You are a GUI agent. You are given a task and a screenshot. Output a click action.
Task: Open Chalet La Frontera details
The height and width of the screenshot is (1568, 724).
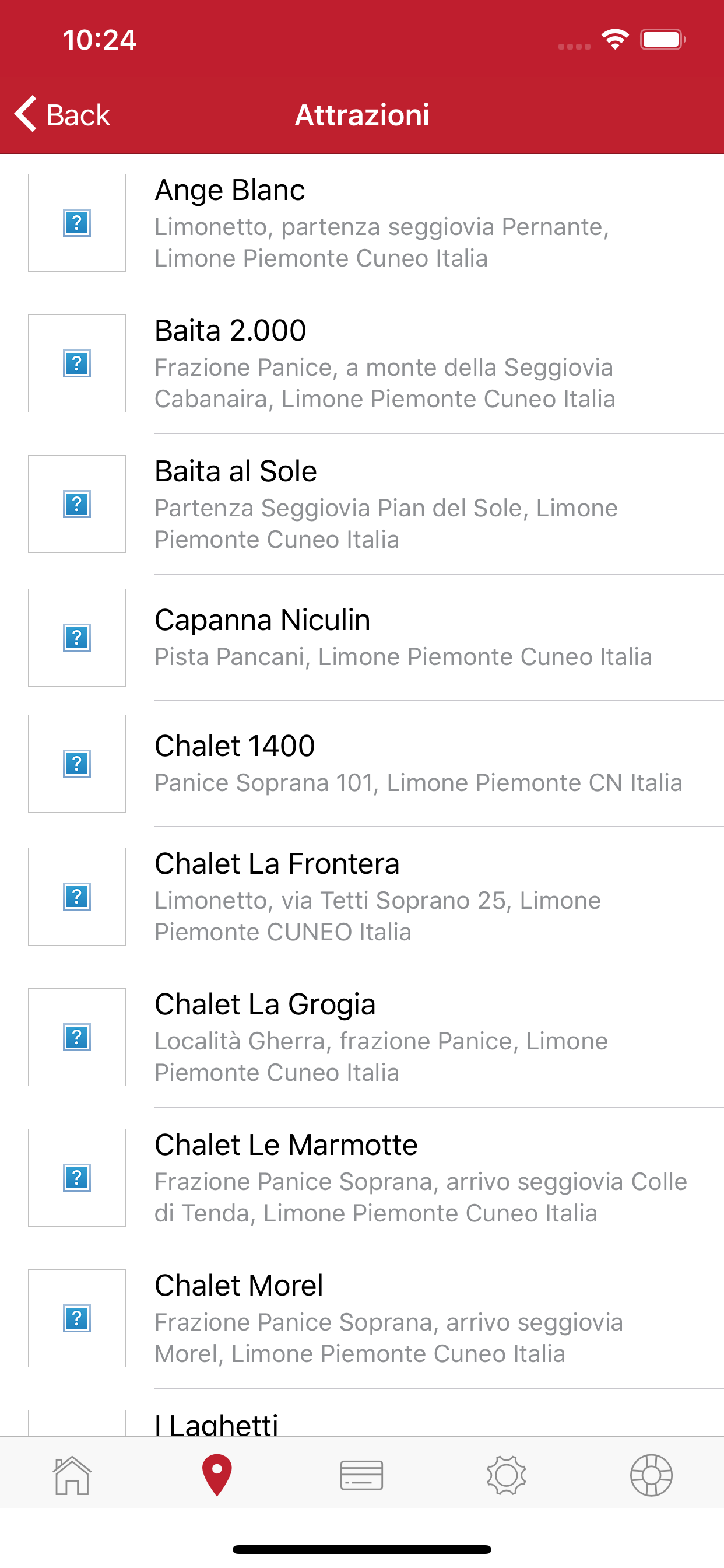tap(362, 897)
